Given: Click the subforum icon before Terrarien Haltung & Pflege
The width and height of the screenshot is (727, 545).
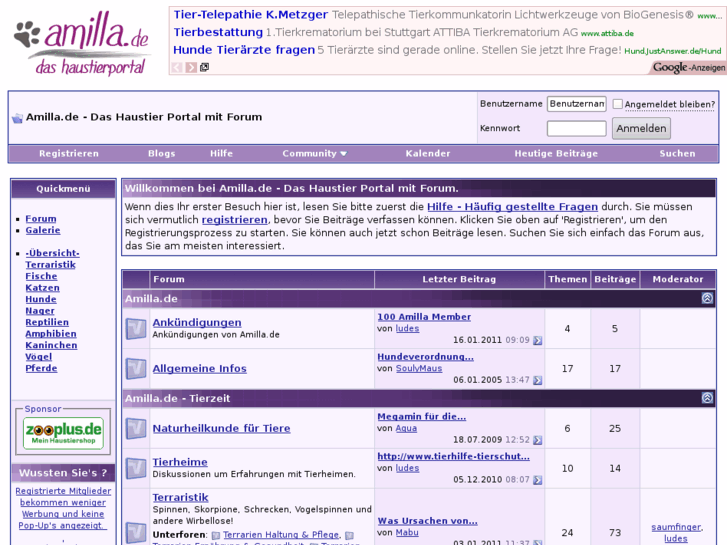Looking at the screenshot, I should pyautogui.click(x=216, y=535).
